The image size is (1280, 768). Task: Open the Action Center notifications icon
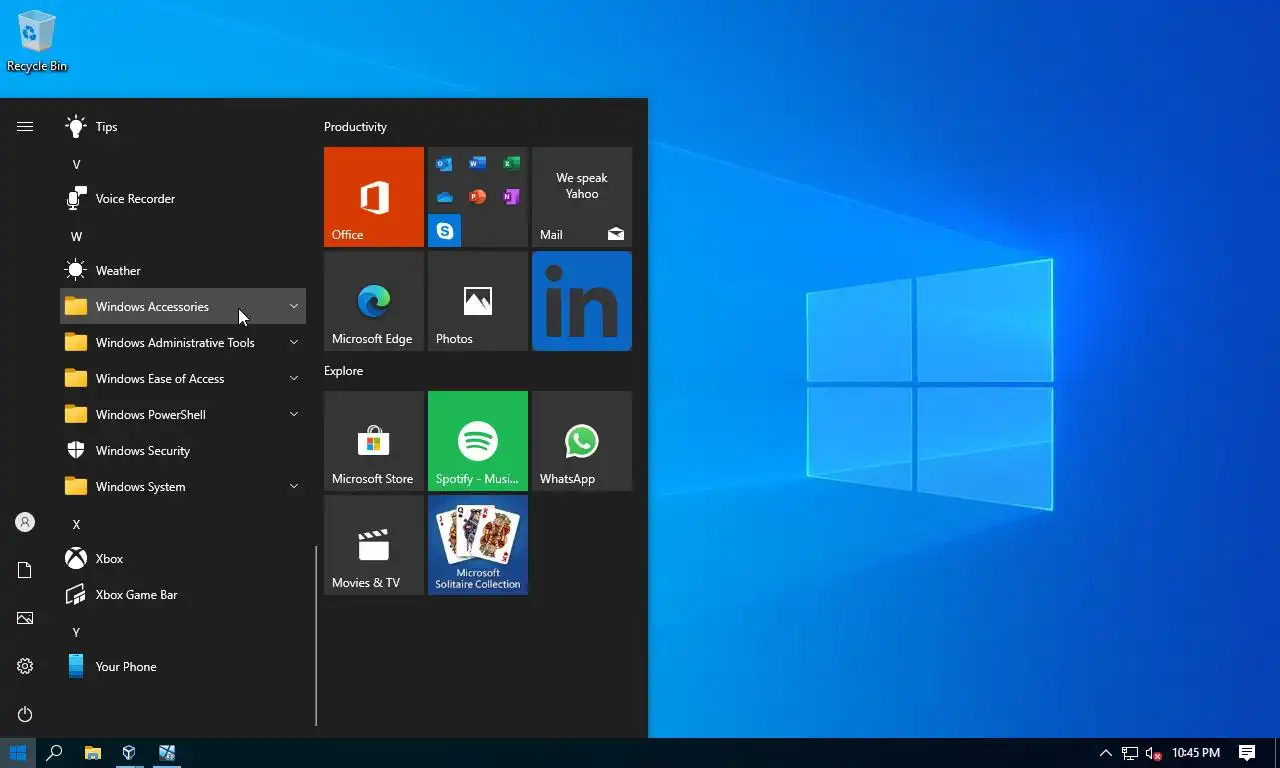pyautogui.click(x=1247, y=753)
